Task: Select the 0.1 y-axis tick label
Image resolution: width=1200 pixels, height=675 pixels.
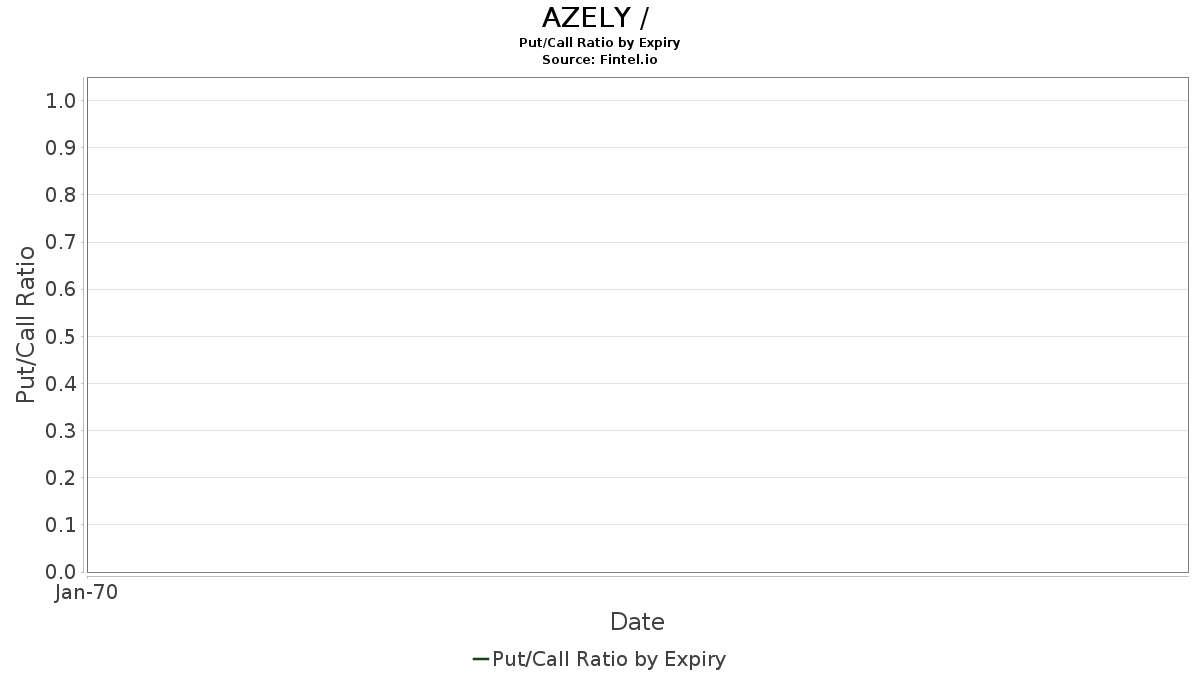Action: click(x=61, y=524)
